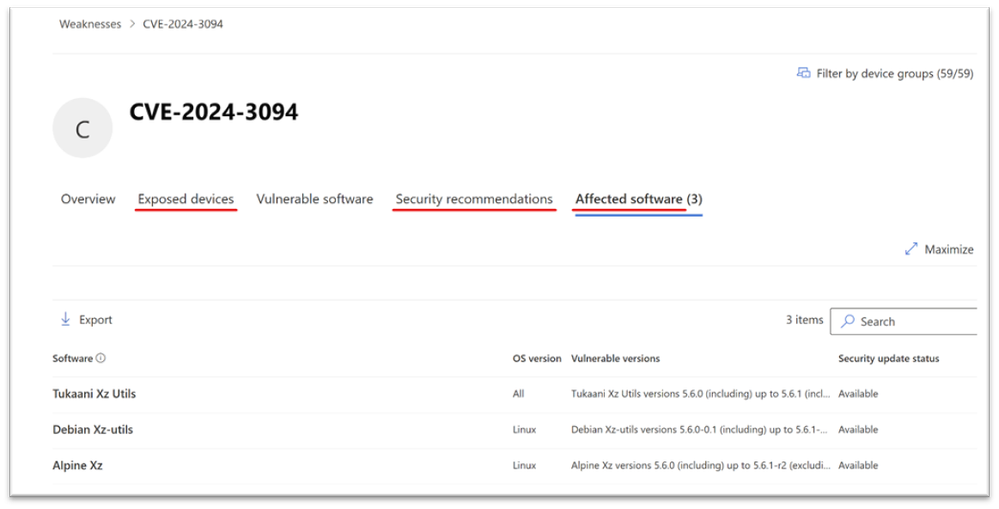Go to the Security recommendations tab
Image resolution: width=999 pixels, height=509 pixels.
pyautogui.click(x=474, y=199)
